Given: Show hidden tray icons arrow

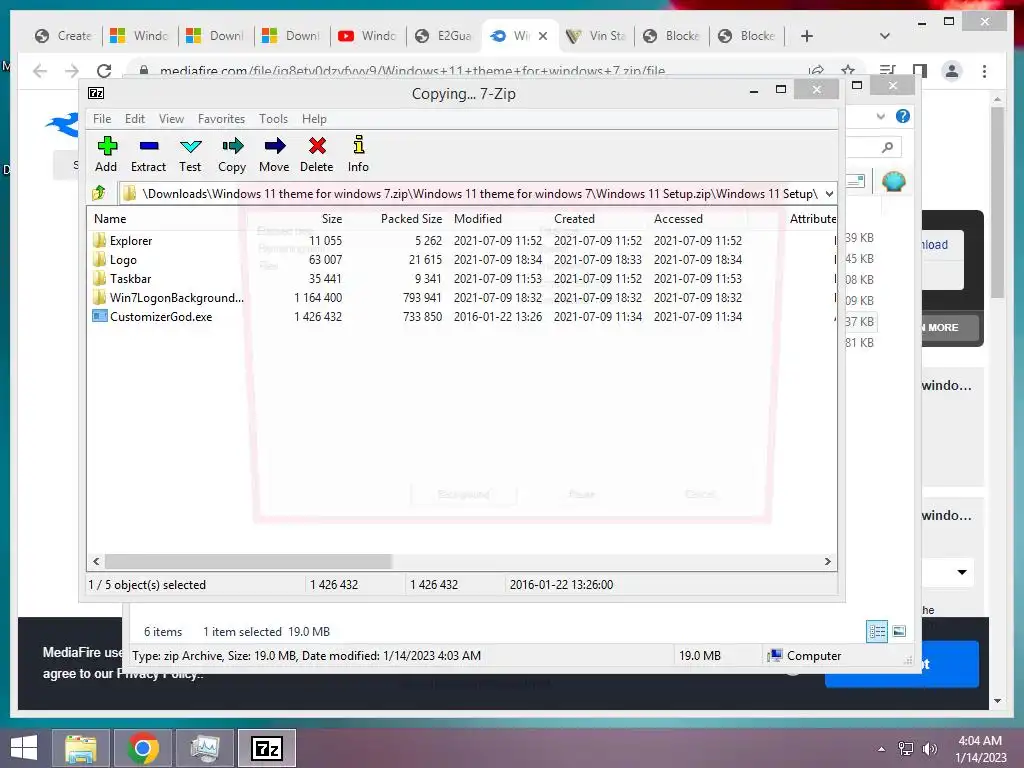Looking at the screenshot, I should click(882, 748).
